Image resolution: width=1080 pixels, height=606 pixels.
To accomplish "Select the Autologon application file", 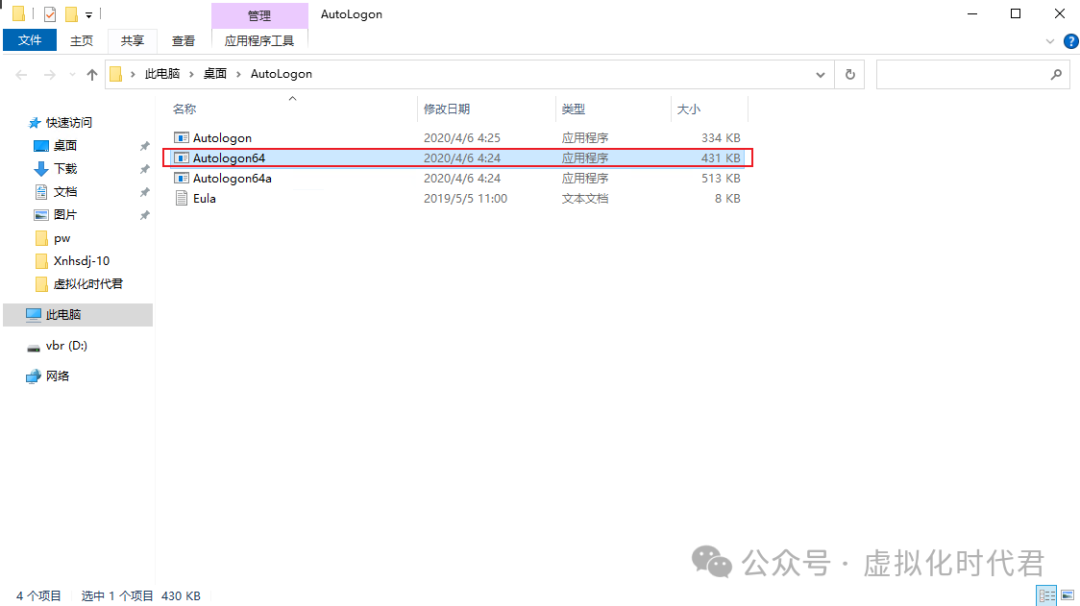I will 222,138.
